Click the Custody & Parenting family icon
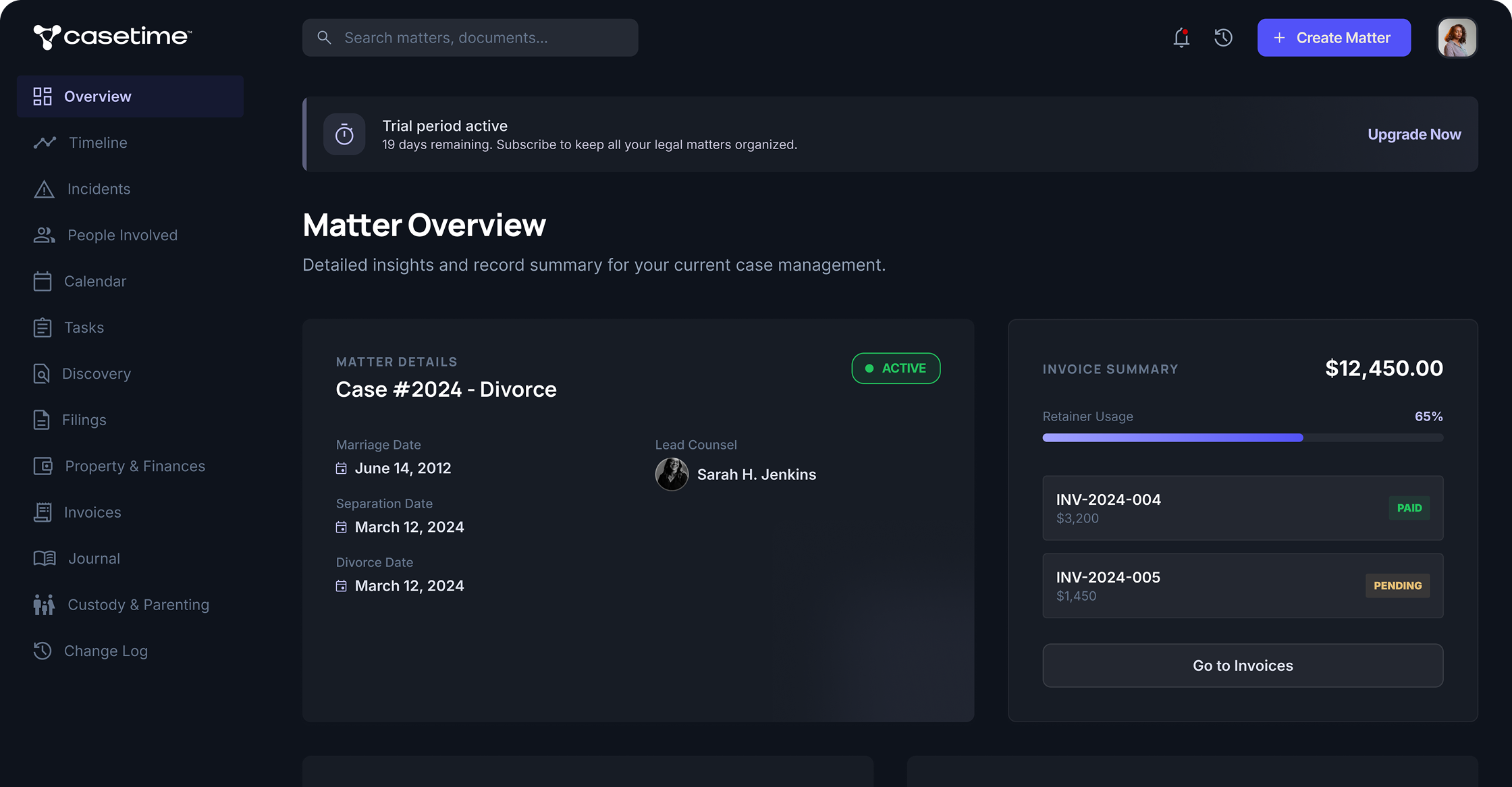Screen dimensions: 1512x787 (x=43, y=605)
